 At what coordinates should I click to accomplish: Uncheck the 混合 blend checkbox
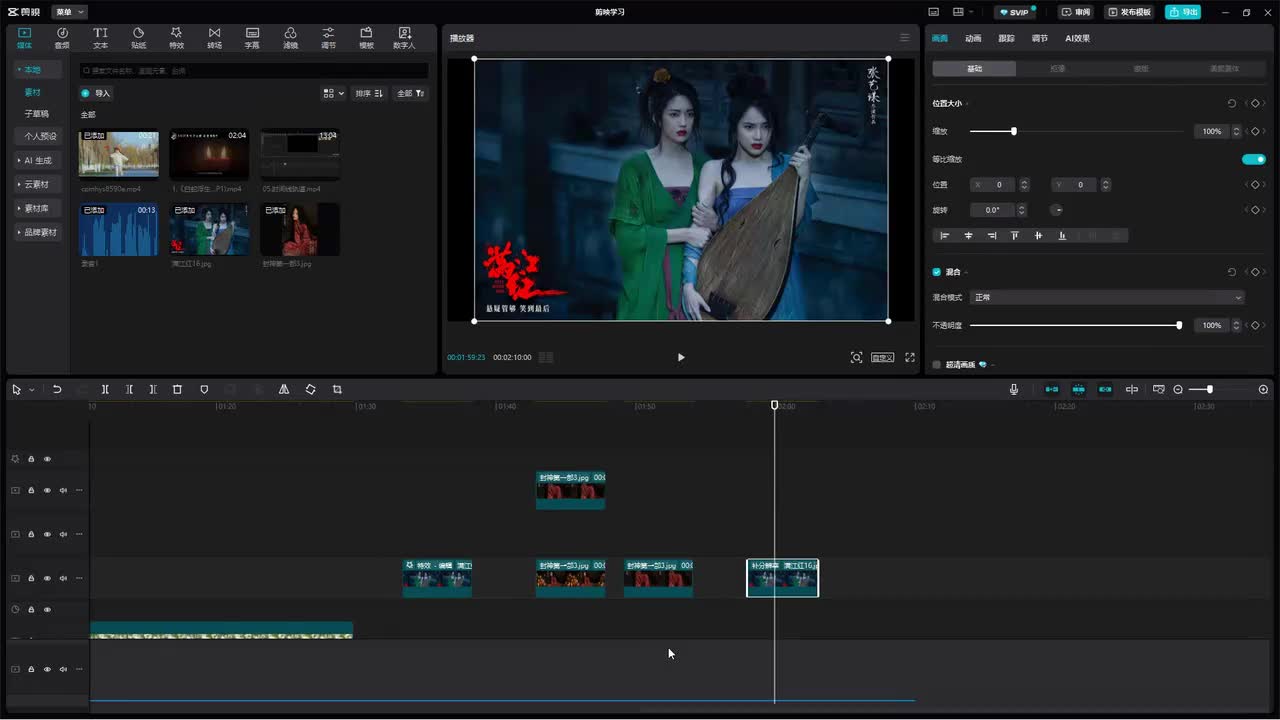(937, 272)
